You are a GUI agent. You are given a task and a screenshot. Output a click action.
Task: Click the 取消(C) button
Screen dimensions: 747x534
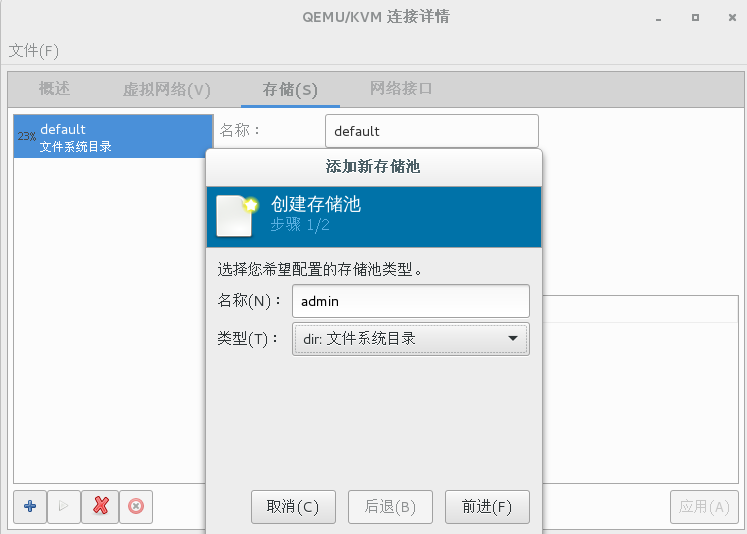(x=293, y=507)
